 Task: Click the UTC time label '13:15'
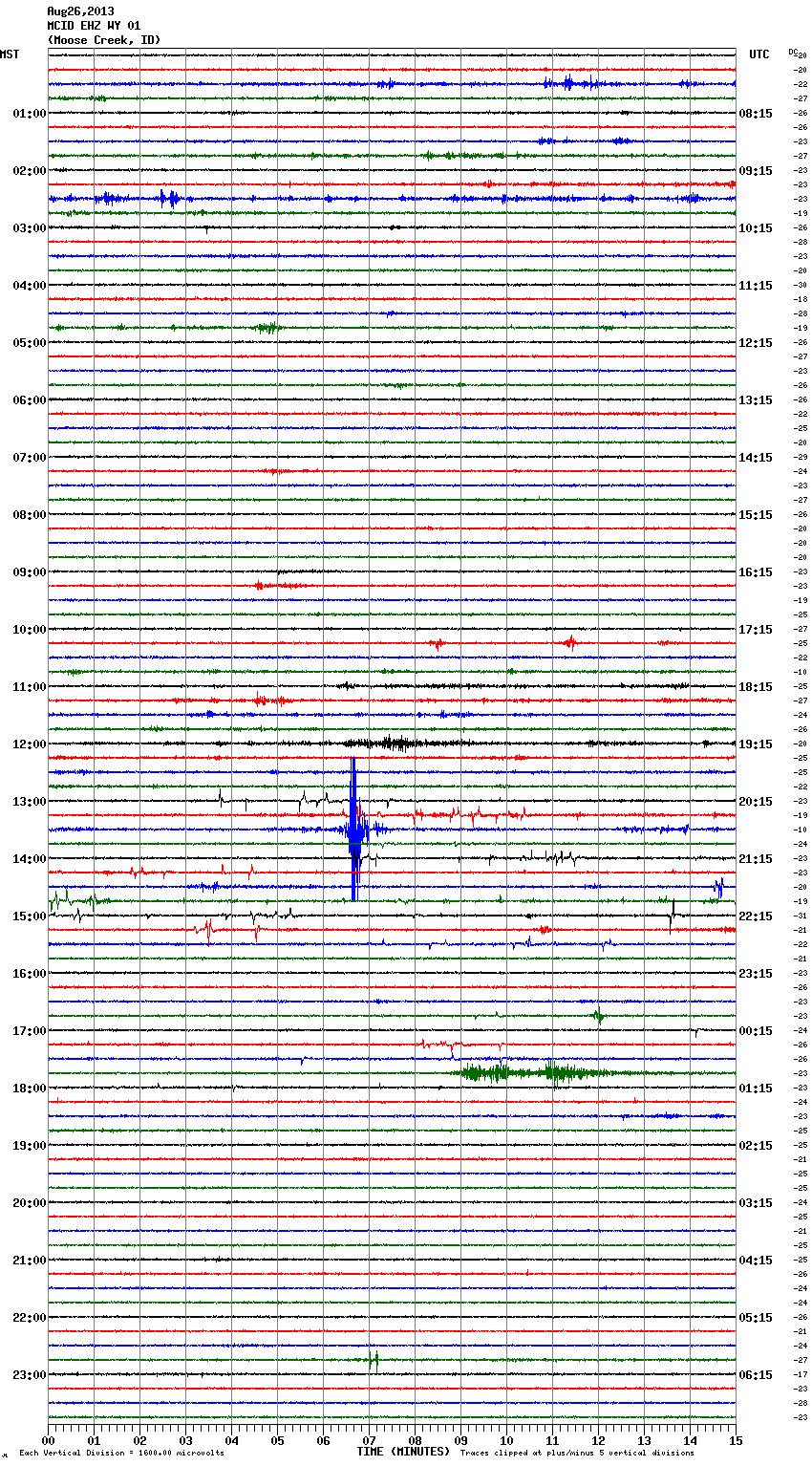click(756, 399)
